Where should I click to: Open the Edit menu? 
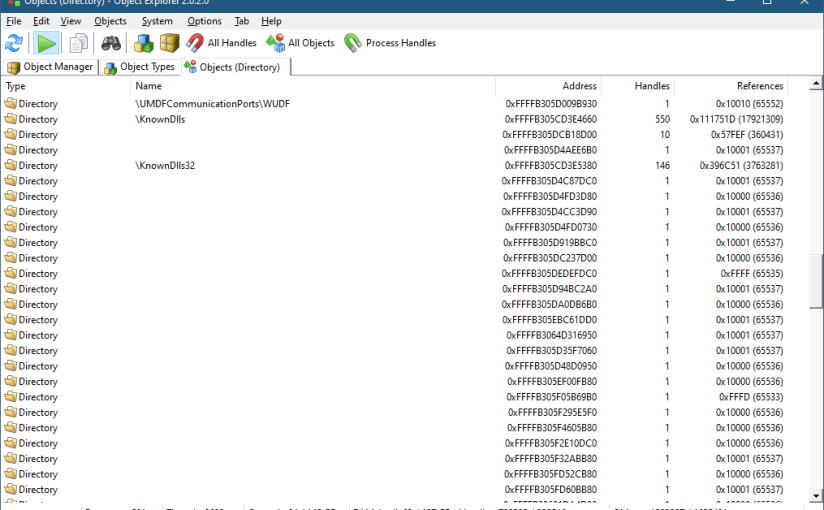tap(41, 21)
